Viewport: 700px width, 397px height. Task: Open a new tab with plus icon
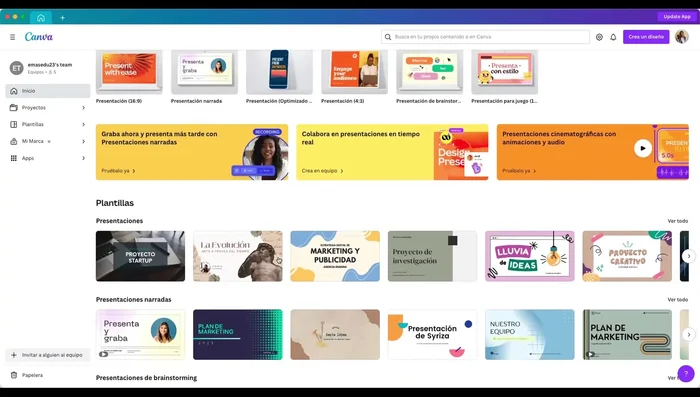(x=62, y=18)
